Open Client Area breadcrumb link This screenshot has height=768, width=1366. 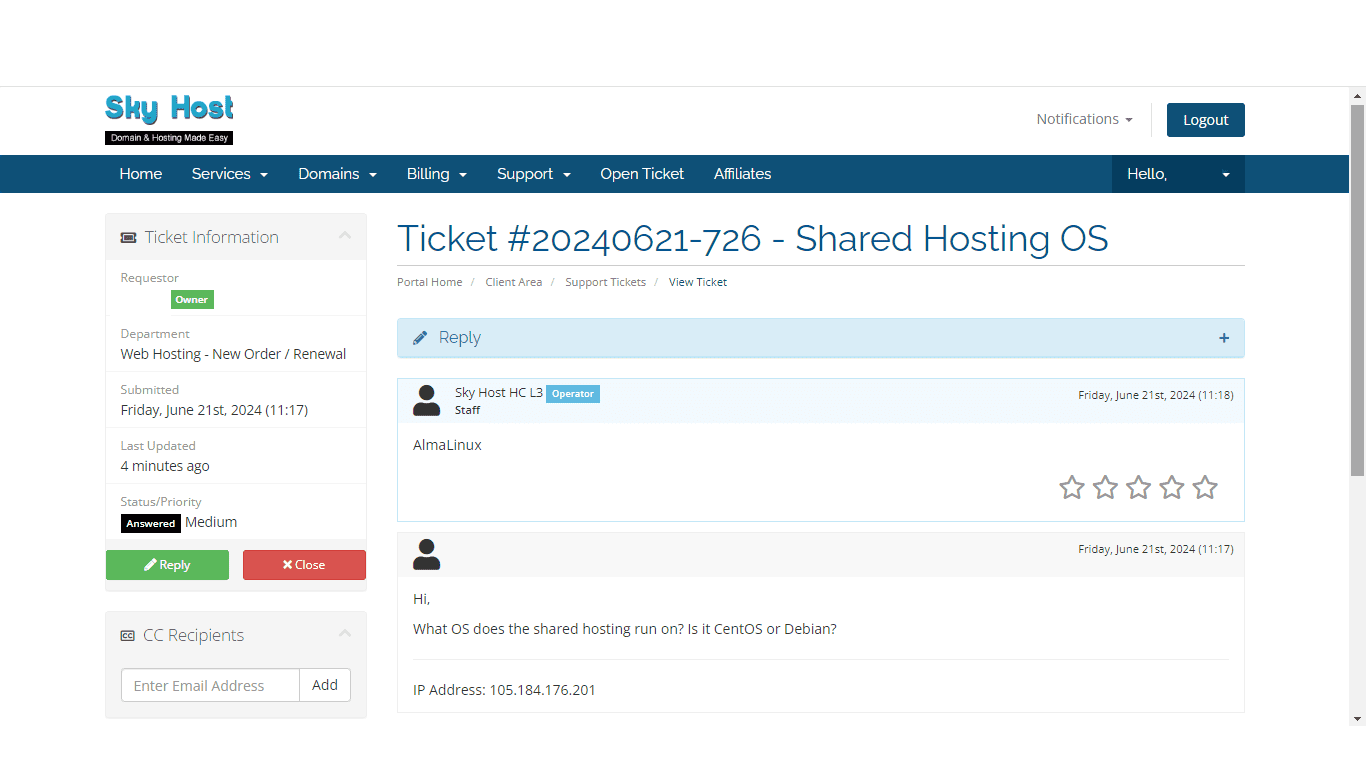tap(514, 282)
